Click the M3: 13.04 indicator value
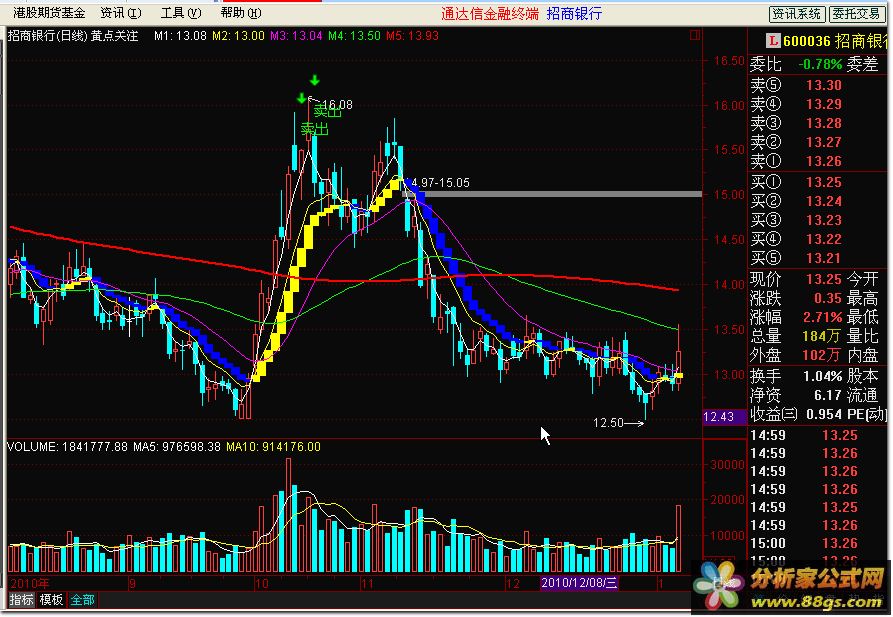The width and height of the screenshot is (893, 617). click(x=296, y=36)
